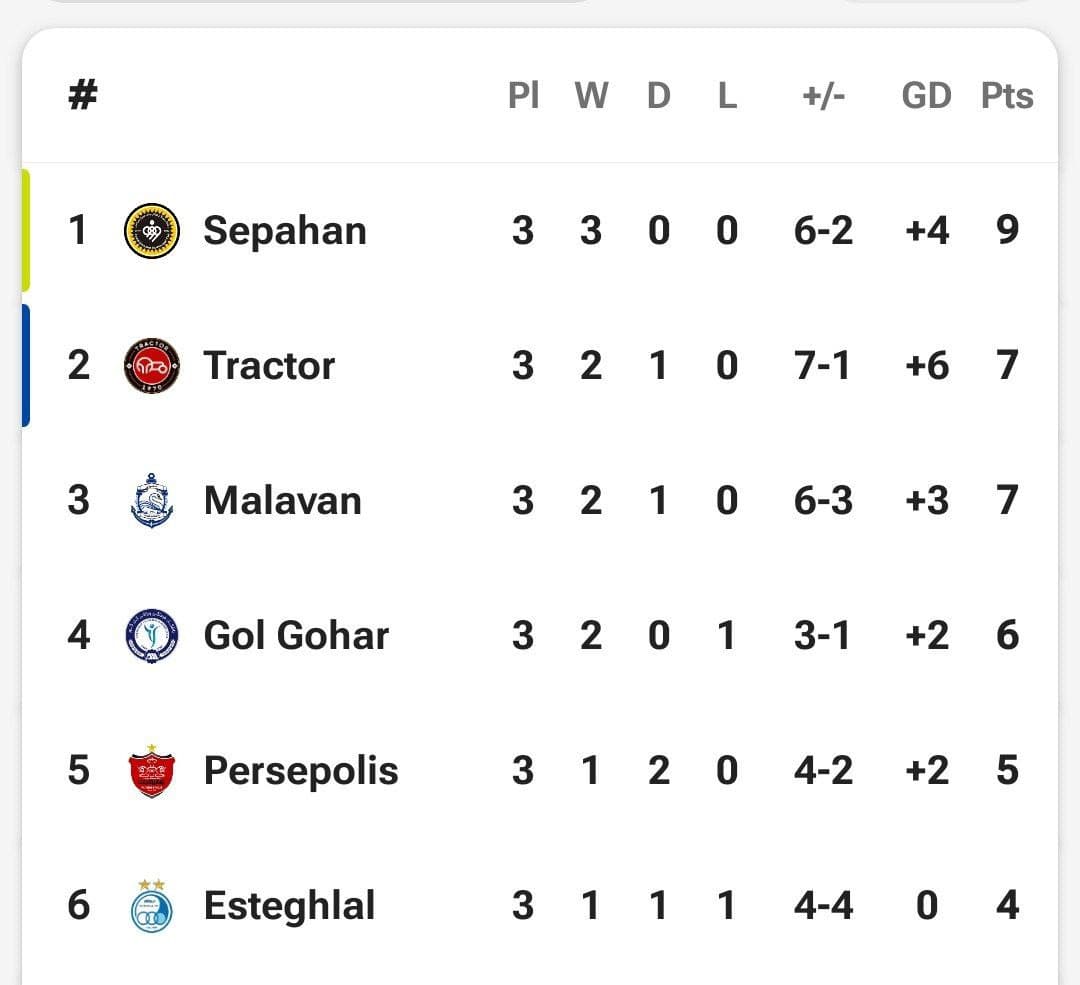Open the Tractor team page
The width and height of the screenshot is (1080, 985).
[x=269, y=366]
